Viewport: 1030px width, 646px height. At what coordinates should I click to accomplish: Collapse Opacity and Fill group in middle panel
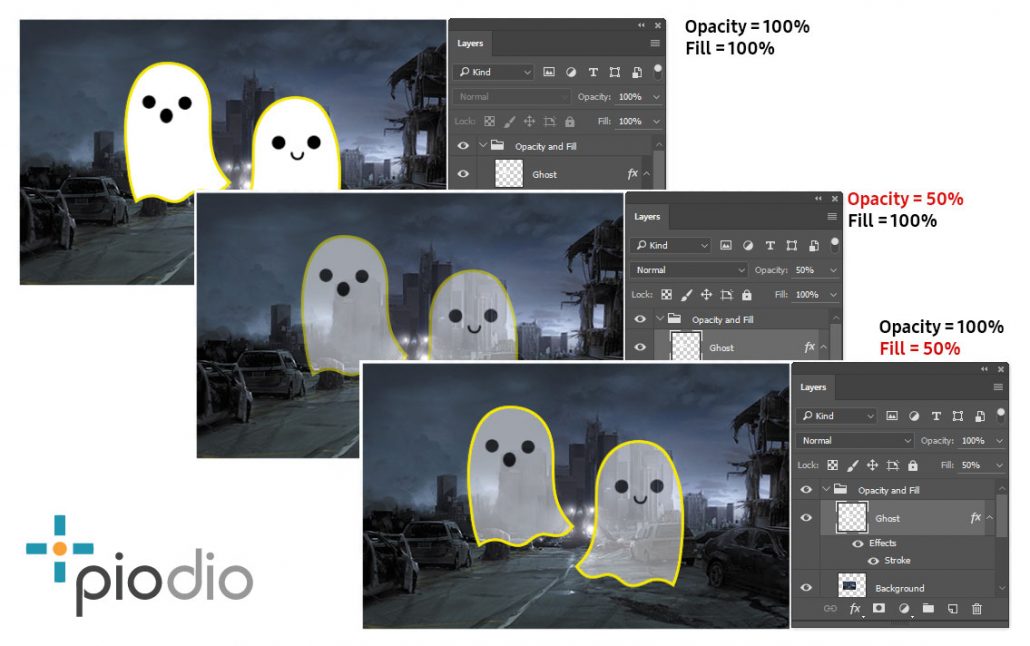pyautogui.click(x=660, y=319)
